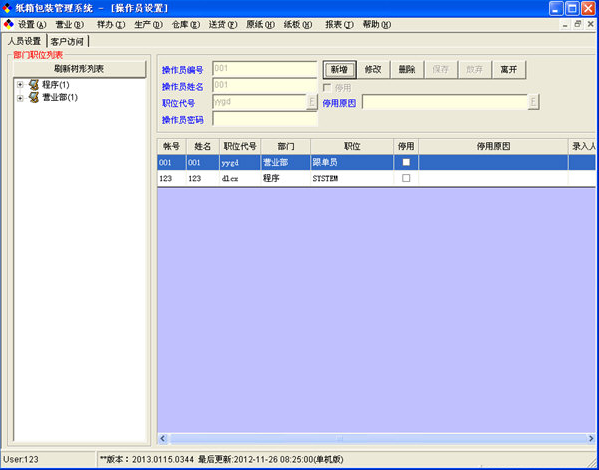The image size is (599, 470).
Task: Click the 程序 department tree icon
Action: [34, 85]
